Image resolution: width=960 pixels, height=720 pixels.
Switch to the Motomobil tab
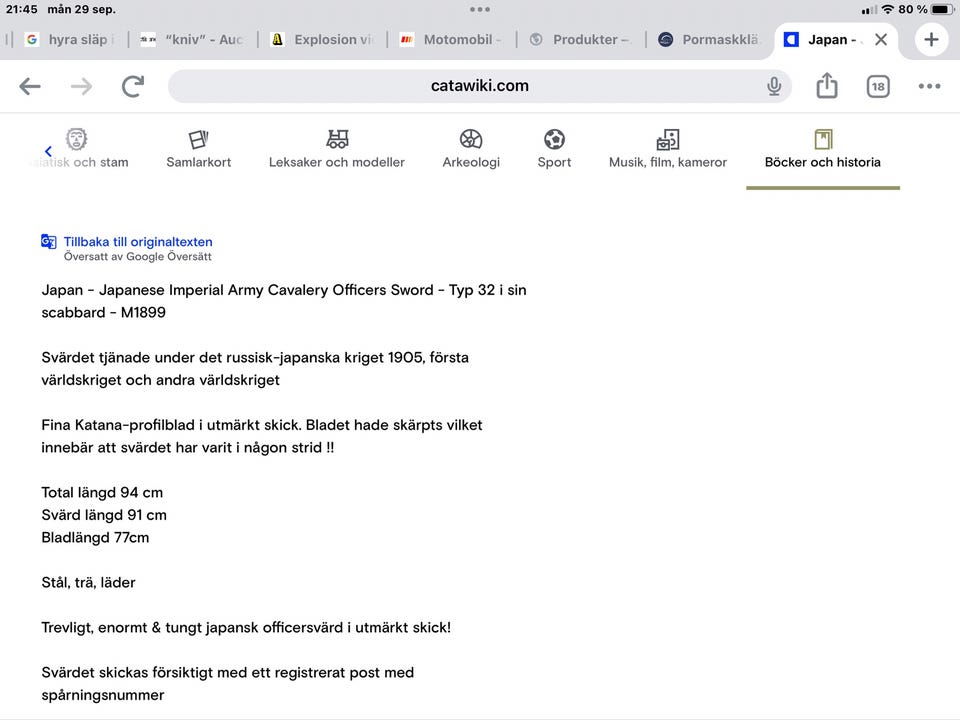pos(451,40)
